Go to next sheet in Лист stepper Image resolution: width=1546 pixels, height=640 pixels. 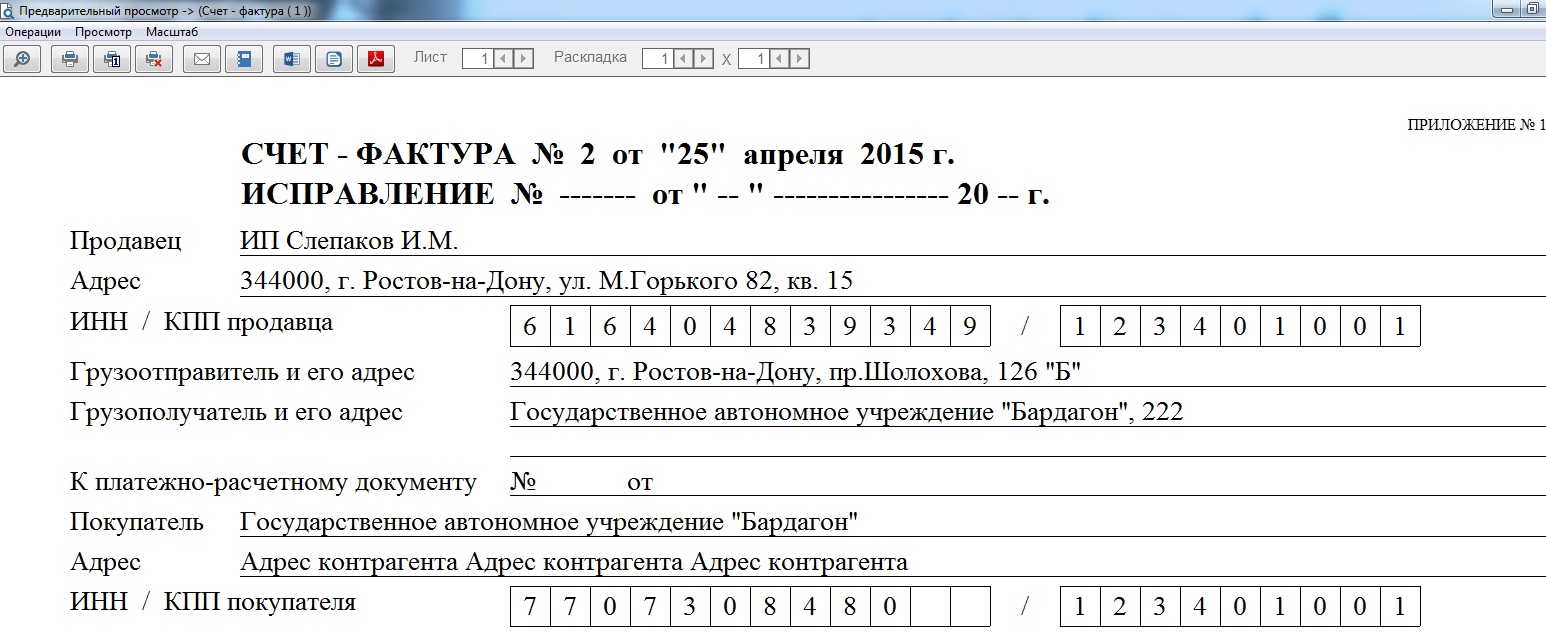point(524,59)
